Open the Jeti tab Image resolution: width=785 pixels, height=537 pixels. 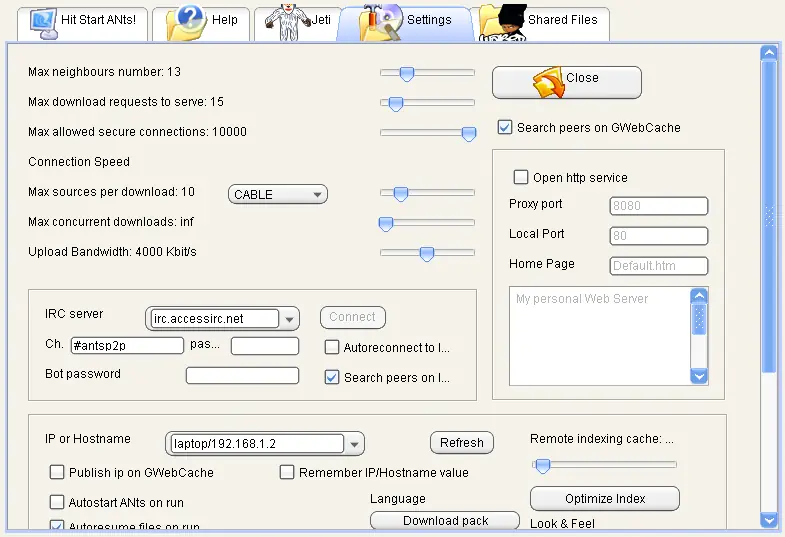click(297, 24)
